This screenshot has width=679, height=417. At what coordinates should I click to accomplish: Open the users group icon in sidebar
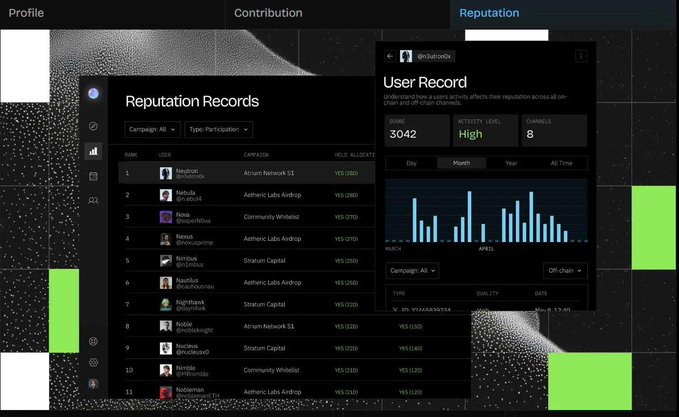[x=93, y=200]
